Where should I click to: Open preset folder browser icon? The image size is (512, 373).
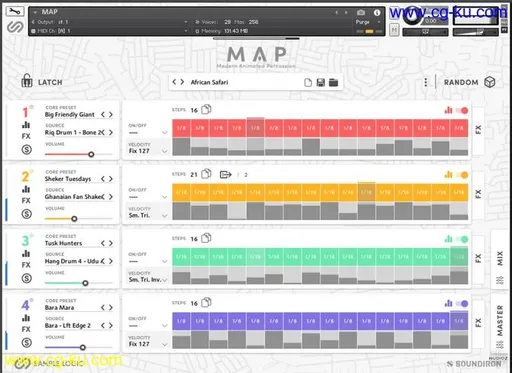click(333, 82)
